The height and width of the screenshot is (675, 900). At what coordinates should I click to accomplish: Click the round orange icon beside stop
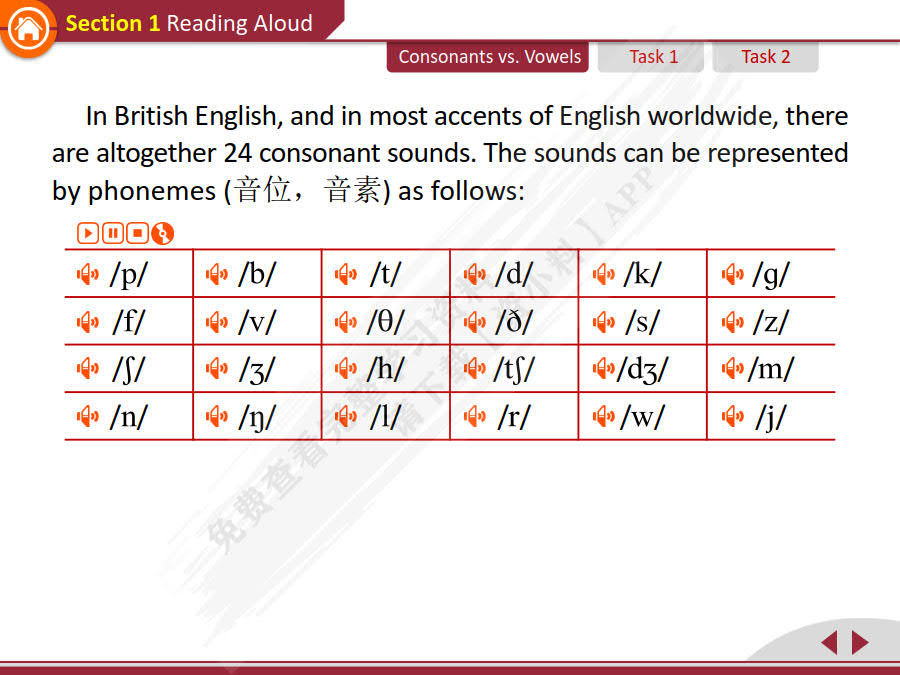[x=162, y=234]
